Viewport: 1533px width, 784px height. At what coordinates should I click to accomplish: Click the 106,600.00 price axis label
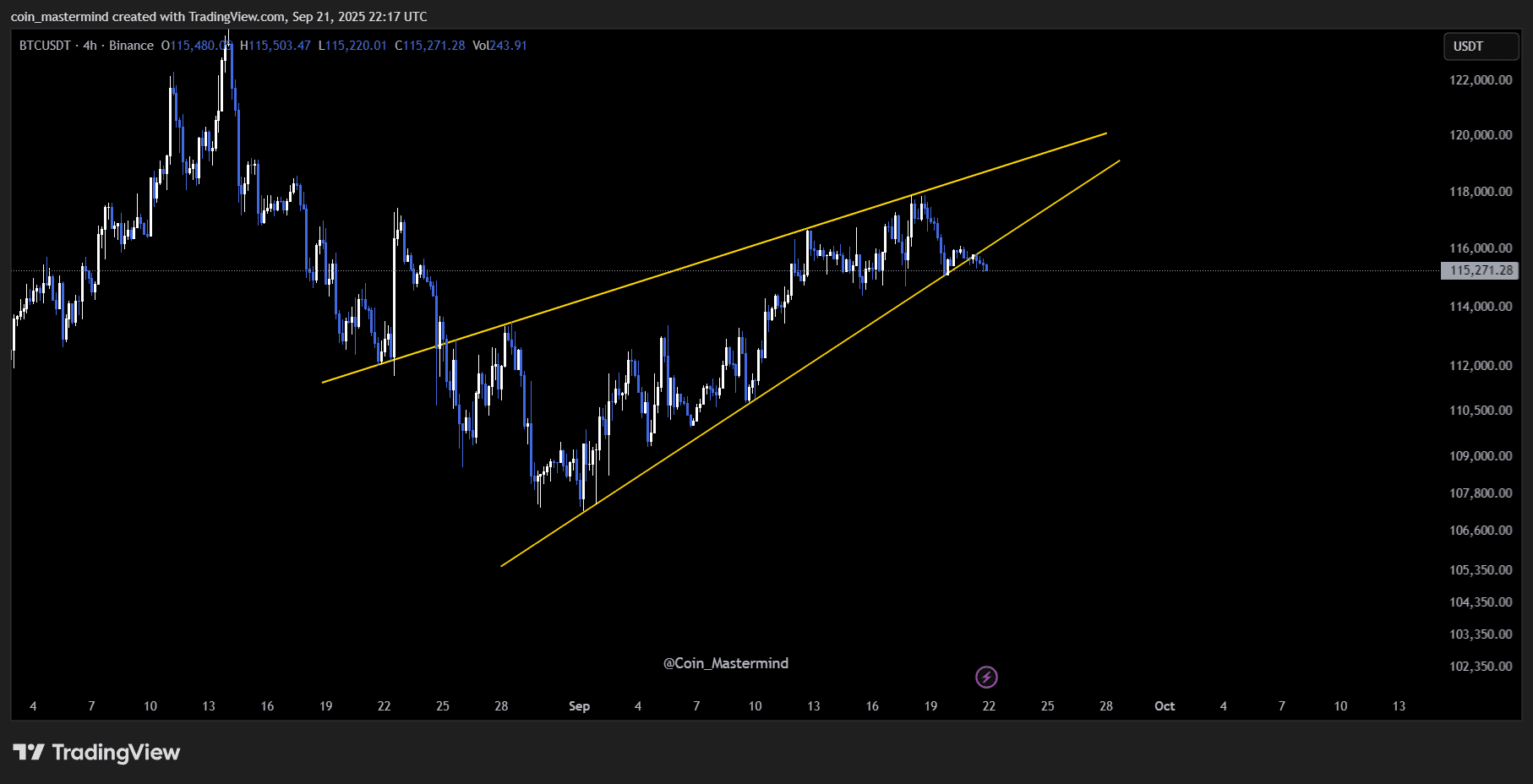[1481, 531]
